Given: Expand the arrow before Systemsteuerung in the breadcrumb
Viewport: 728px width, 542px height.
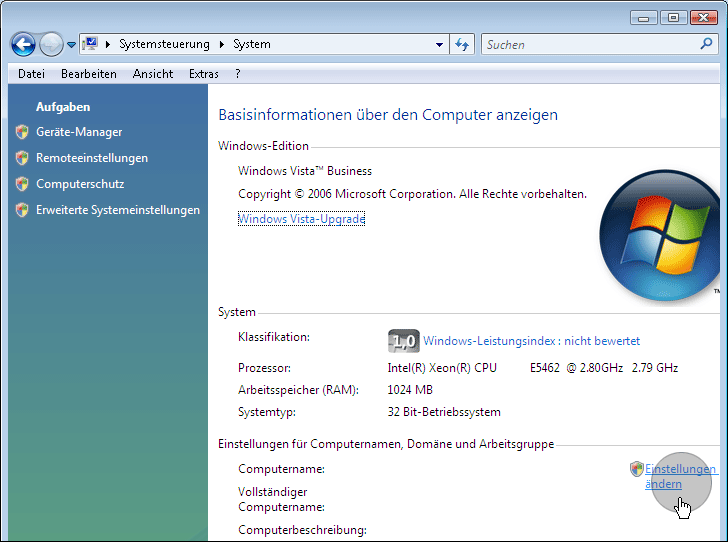Looking at the screenshot, I should (108, 45).
